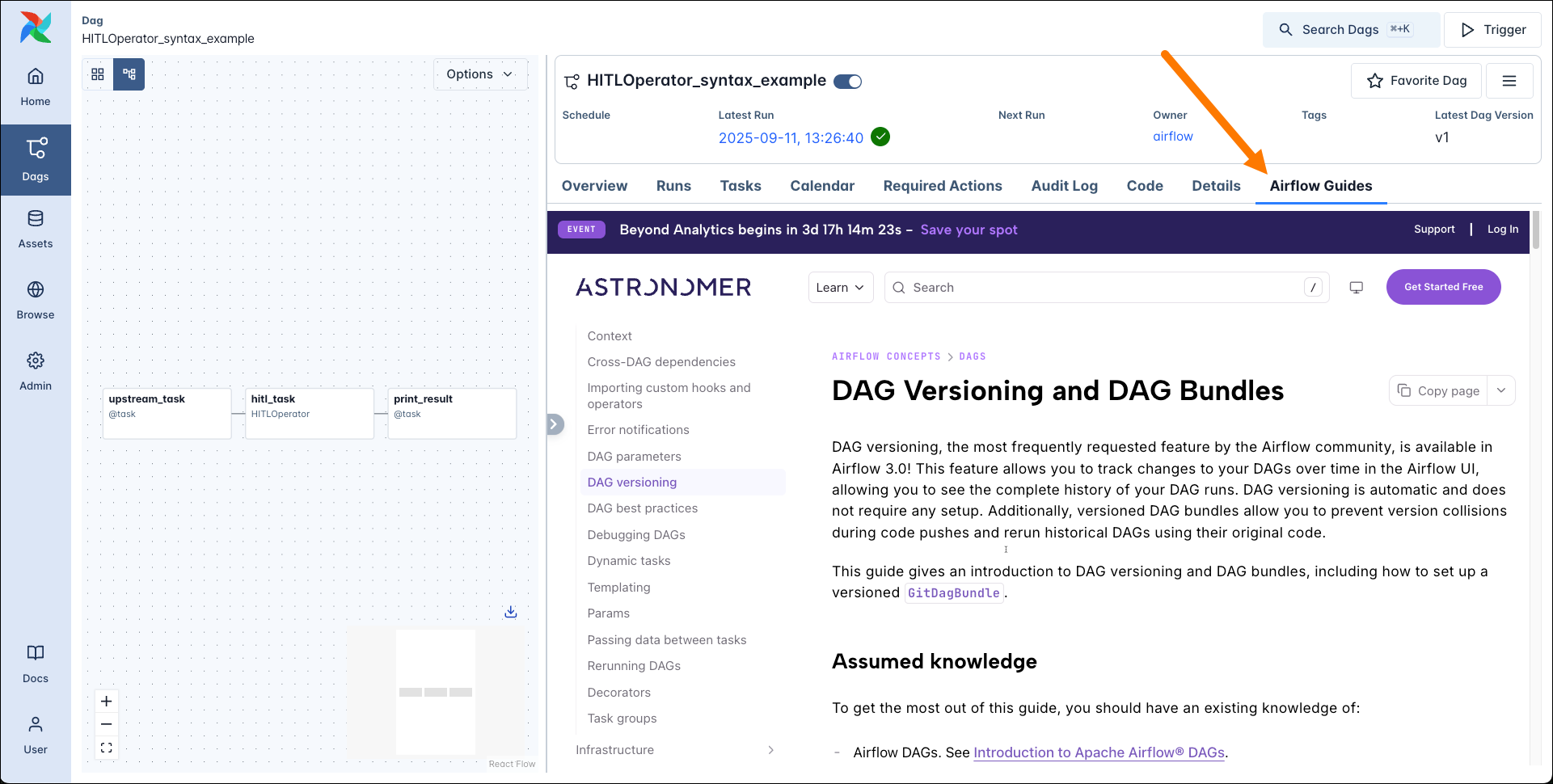The height and width of the screenshot is (784, 1553).
Task: Download the graph as an image
Action: tap(511, 612)
